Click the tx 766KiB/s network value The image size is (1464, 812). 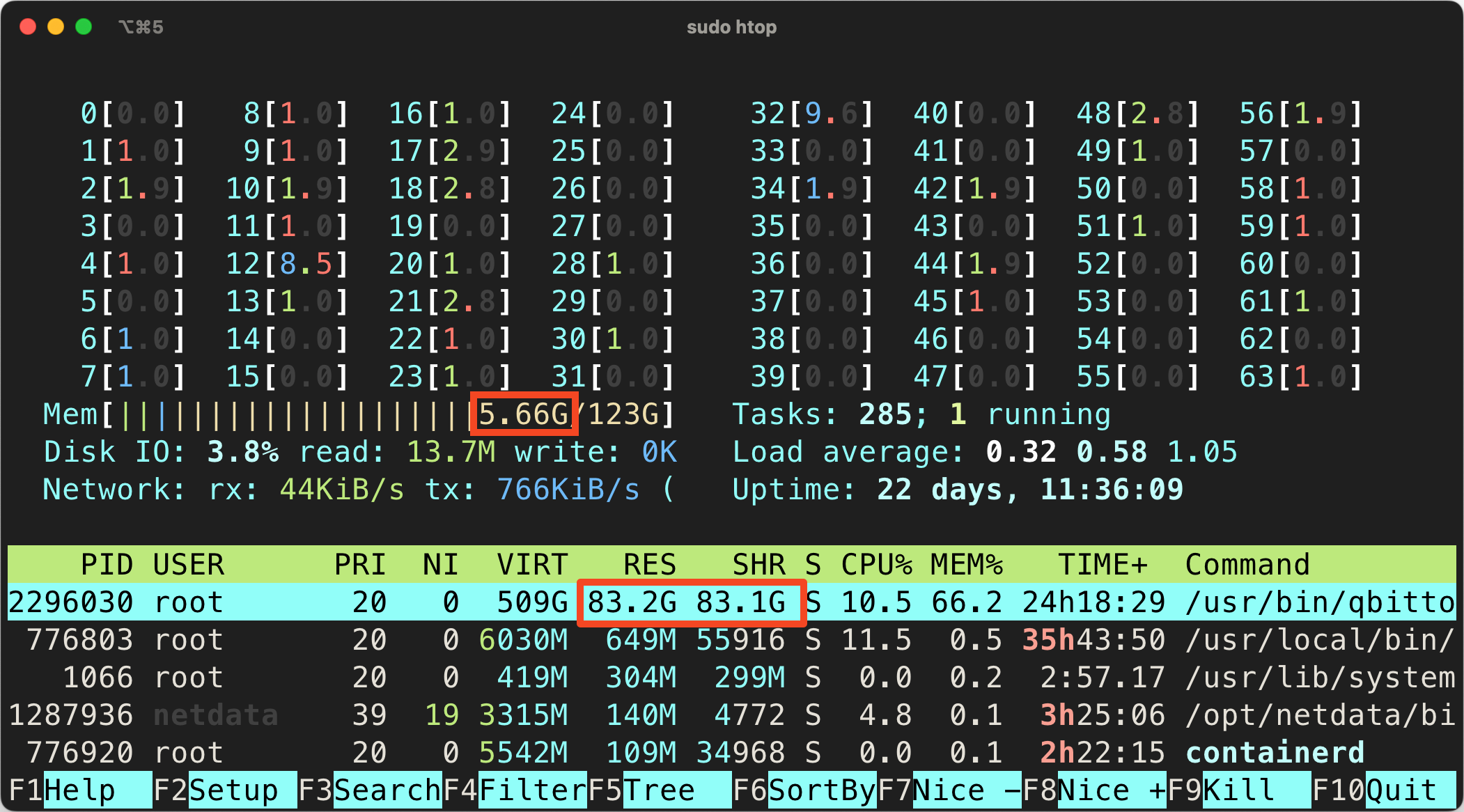click(568, 490)
